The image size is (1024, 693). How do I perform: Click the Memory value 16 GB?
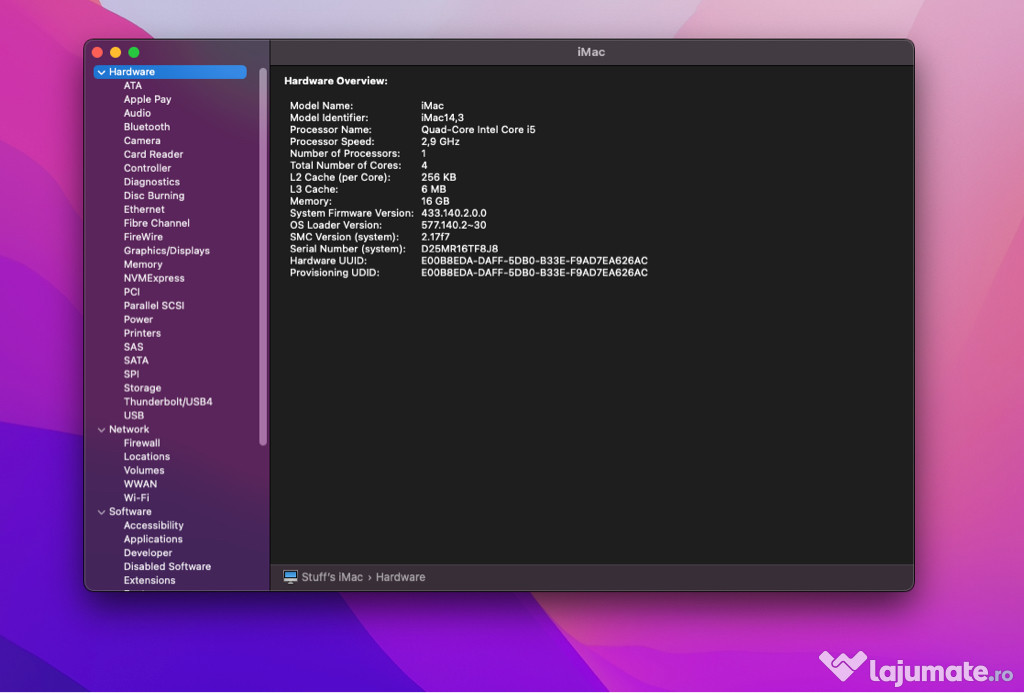(x=435, y=201)
